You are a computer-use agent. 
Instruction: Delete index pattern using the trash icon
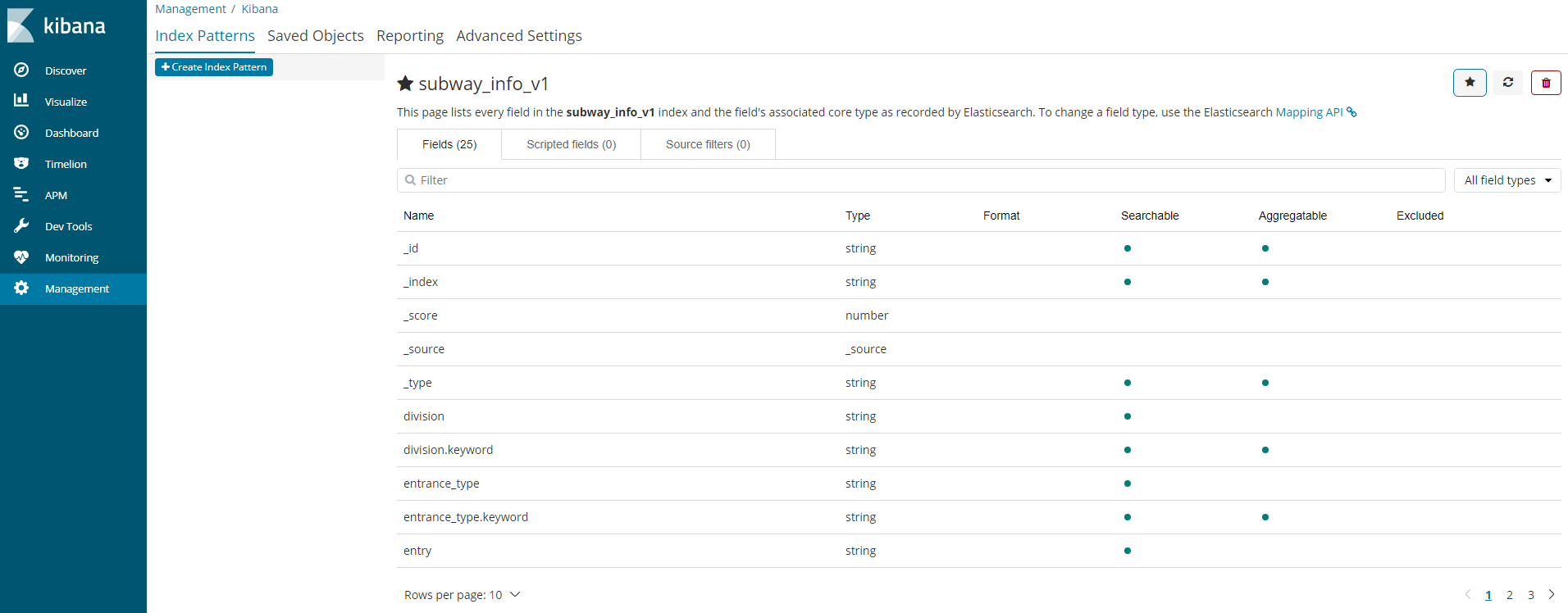1546,83
